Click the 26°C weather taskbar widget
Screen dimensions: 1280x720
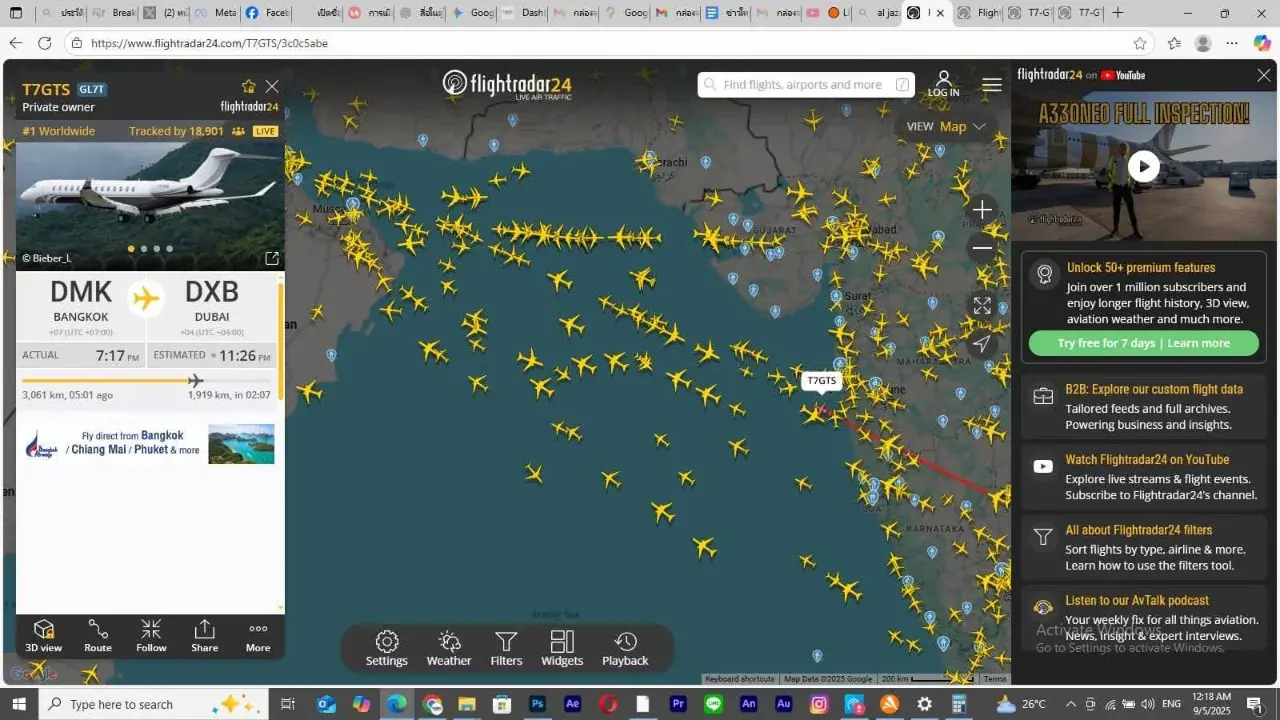pyautogui.click(x=1021, y=704)
